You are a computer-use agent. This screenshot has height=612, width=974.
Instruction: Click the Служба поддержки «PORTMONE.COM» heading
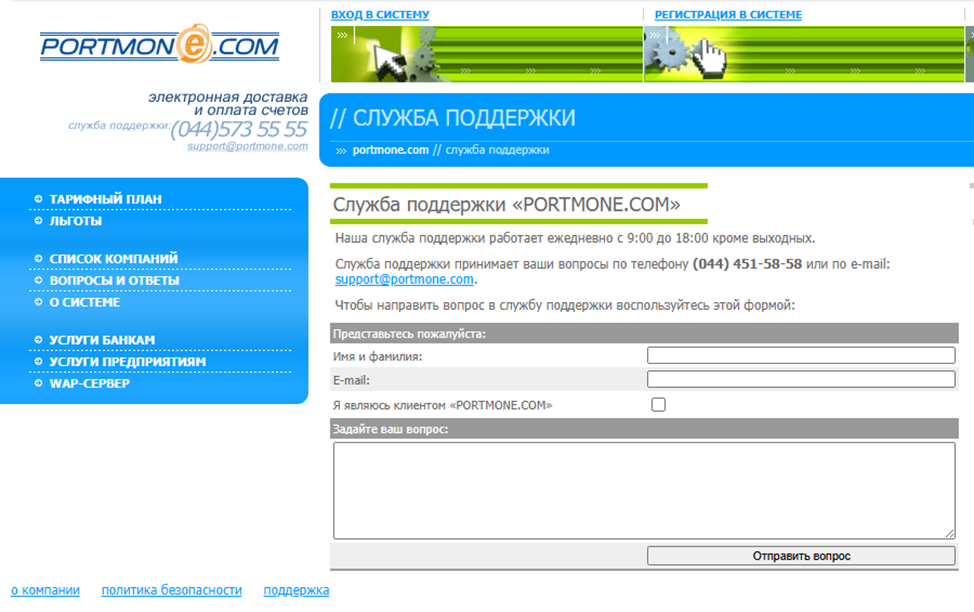(x=506, y=204)
